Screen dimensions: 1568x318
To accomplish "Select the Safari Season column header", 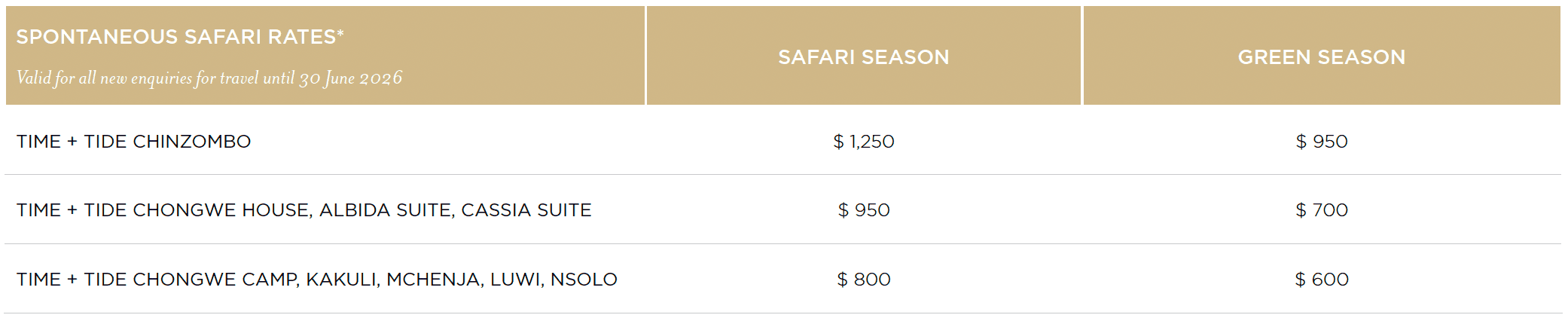I will tap(863, 57).
